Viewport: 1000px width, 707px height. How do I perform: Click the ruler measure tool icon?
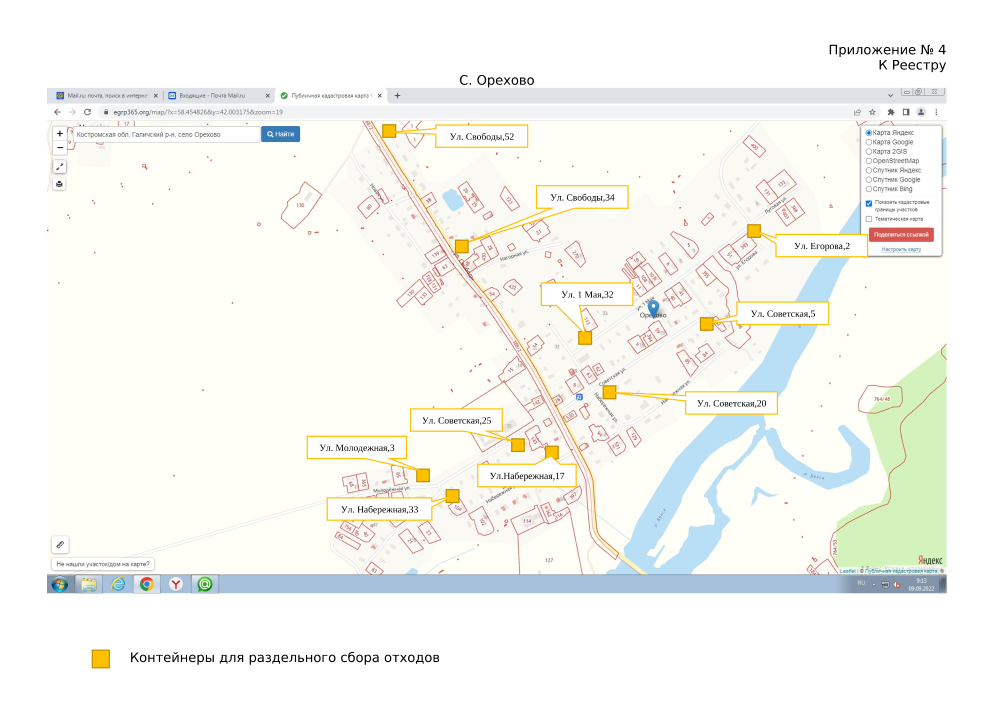60,544
